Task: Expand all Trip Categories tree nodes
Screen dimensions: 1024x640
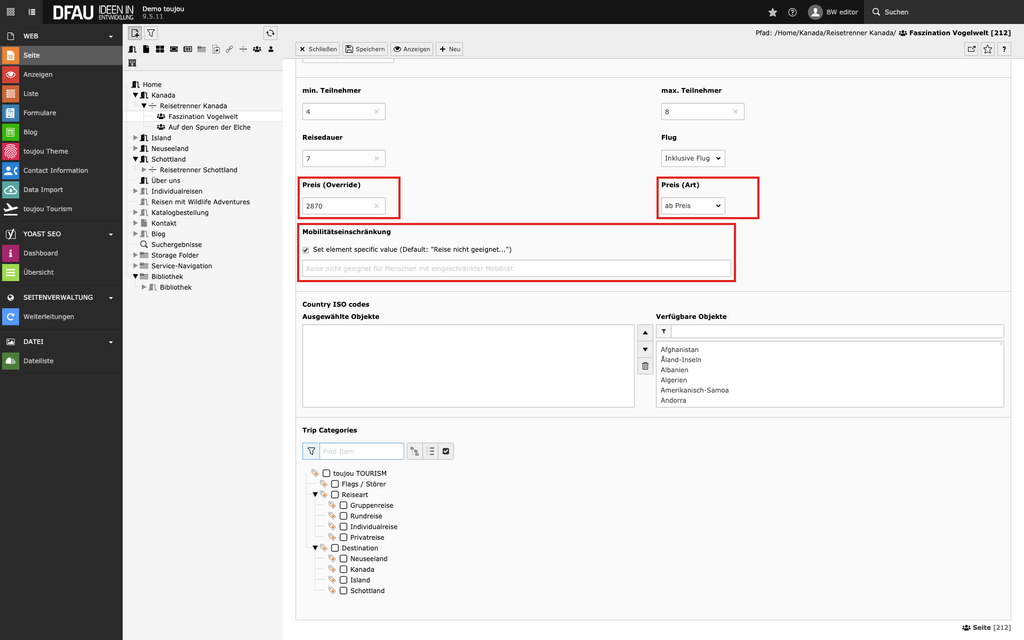Action: click(x=413, y=452)
